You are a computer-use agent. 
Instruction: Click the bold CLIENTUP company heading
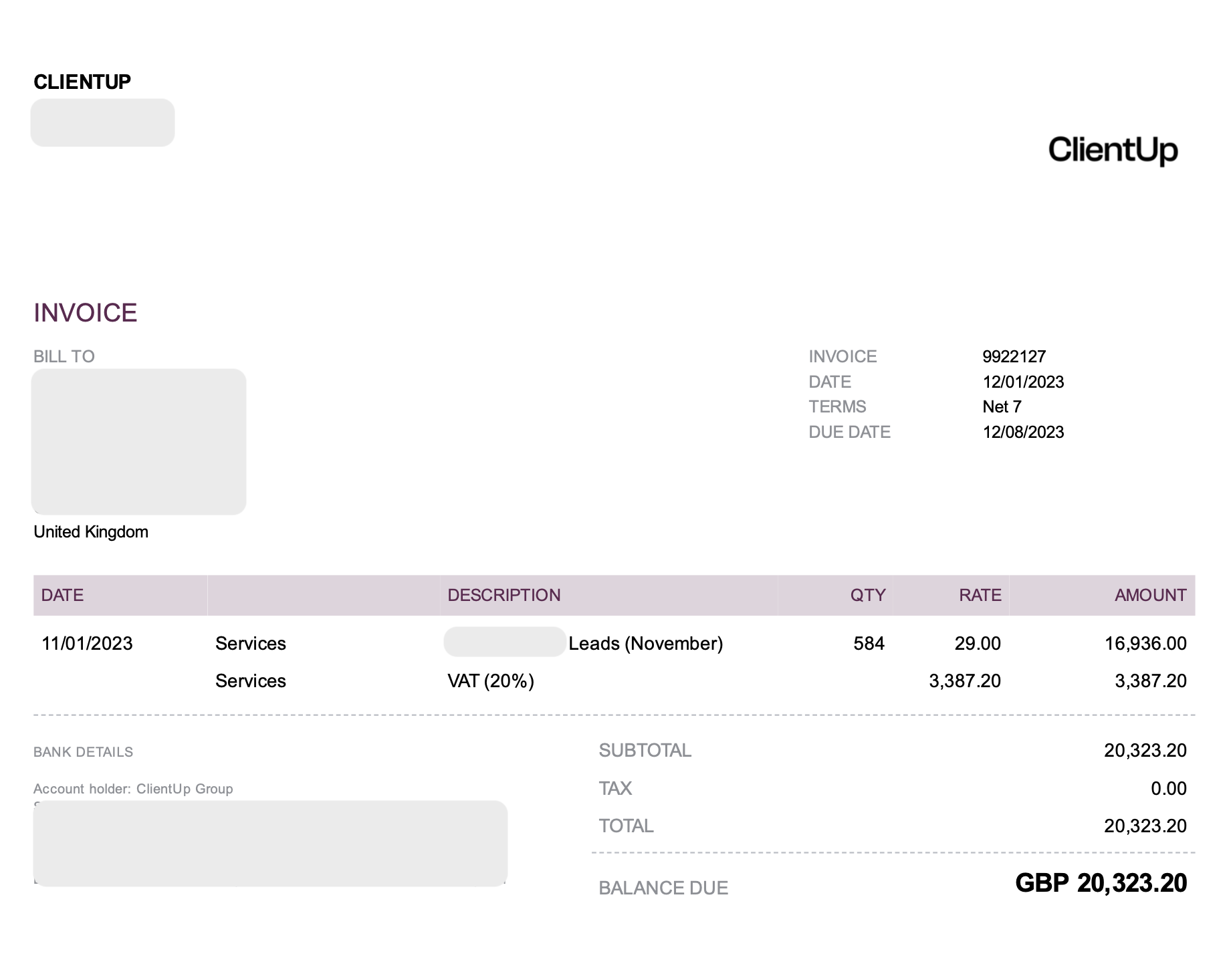(82, 82)
